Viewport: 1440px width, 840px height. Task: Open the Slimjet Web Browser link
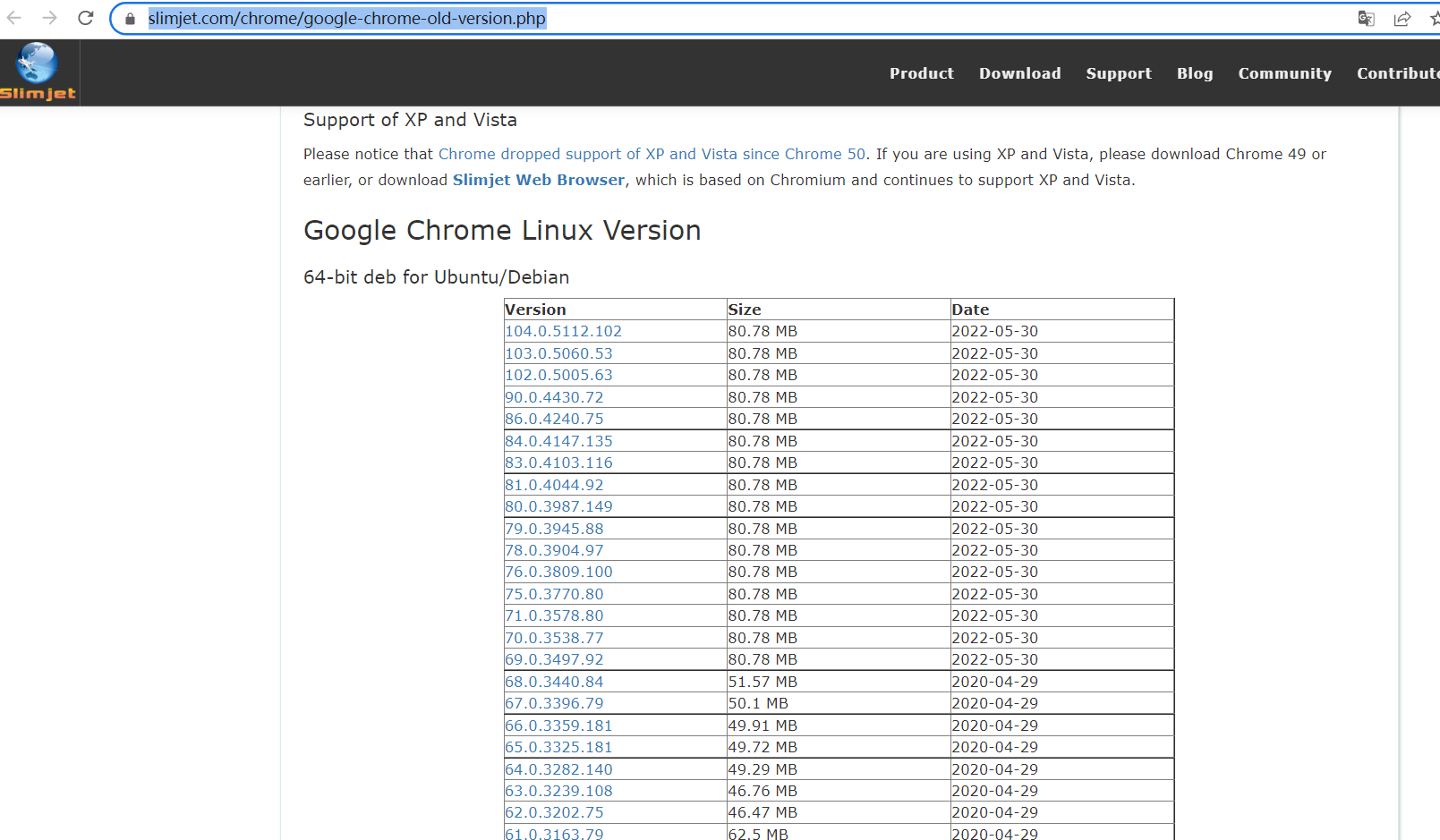click(x=537, y=180)
